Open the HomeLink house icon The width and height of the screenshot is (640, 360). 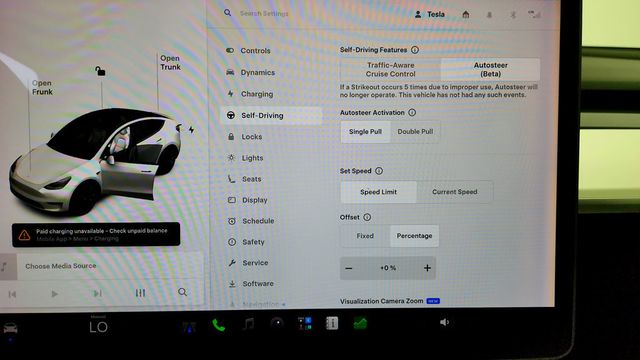tap(466, 15)
